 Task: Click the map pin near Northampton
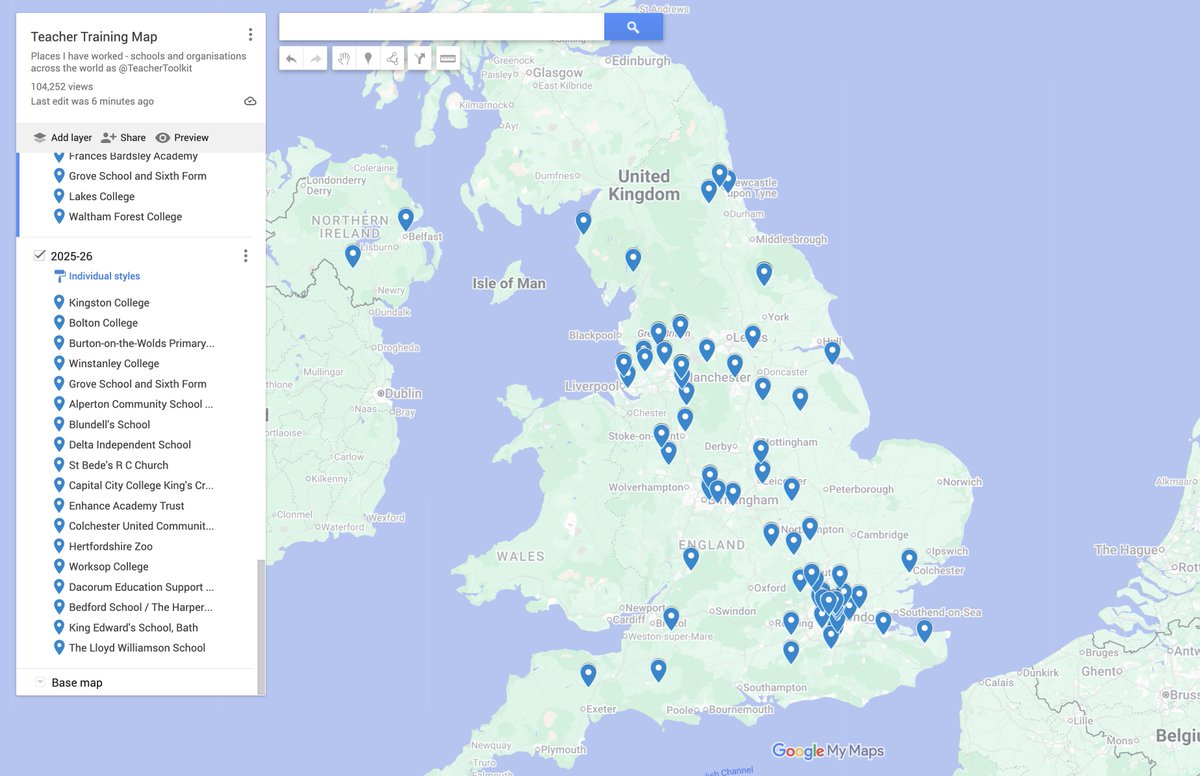(x=810, y=527)
